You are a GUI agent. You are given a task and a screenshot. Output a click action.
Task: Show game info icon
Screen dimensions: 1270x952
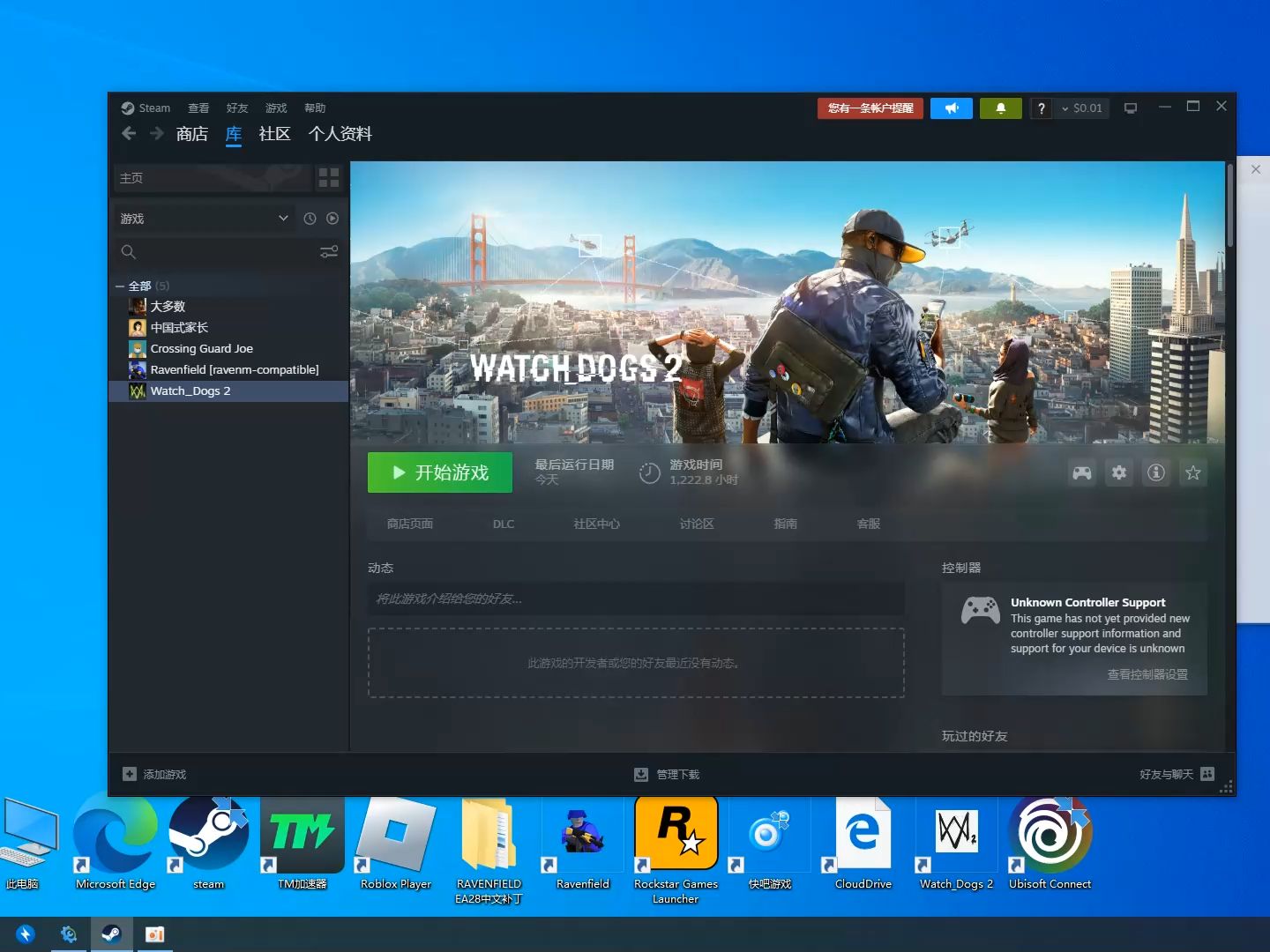point(1156,473)
